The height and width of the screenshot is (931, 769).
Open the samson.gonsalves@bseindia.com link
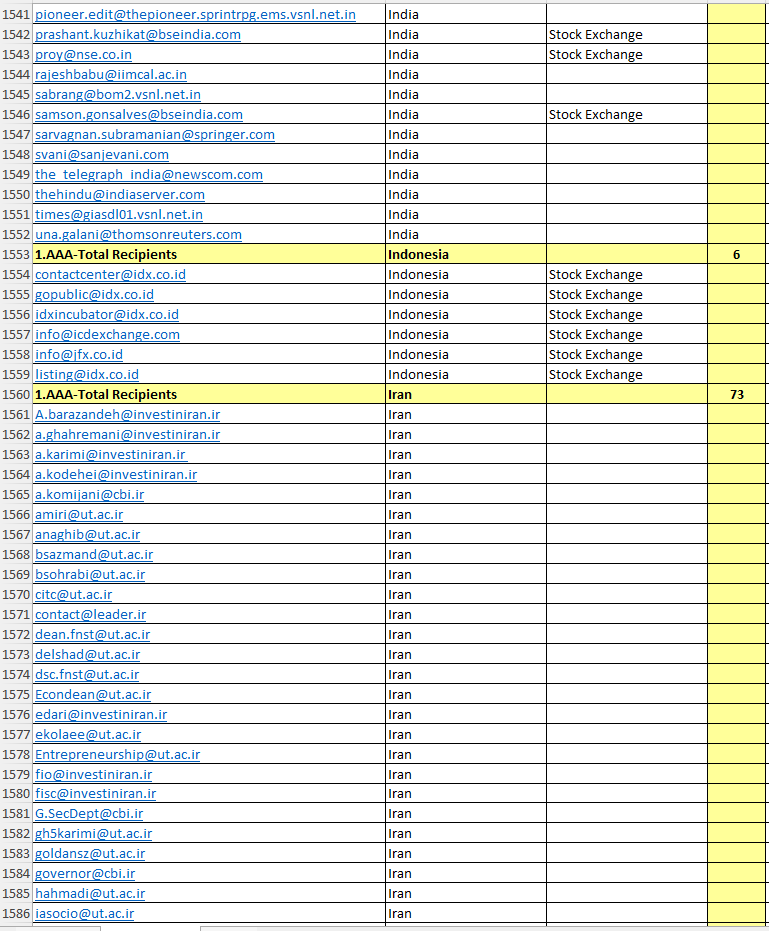coord(139,115)
